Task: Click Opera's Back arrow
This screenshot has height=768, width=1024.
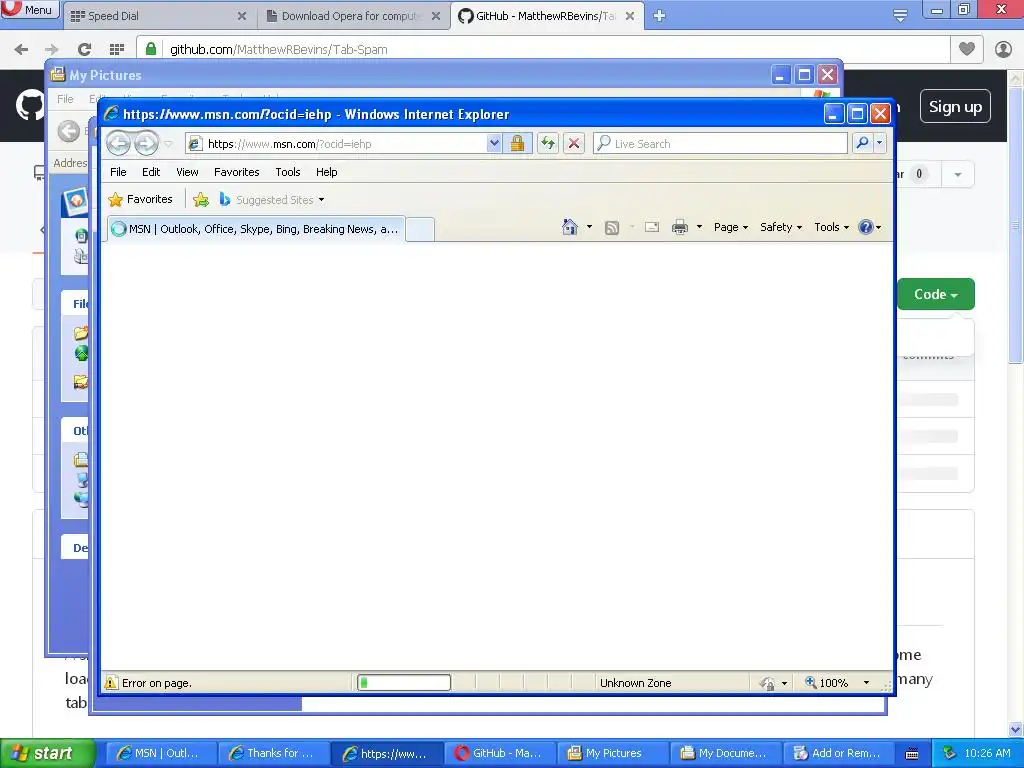Action: [22, 49]
